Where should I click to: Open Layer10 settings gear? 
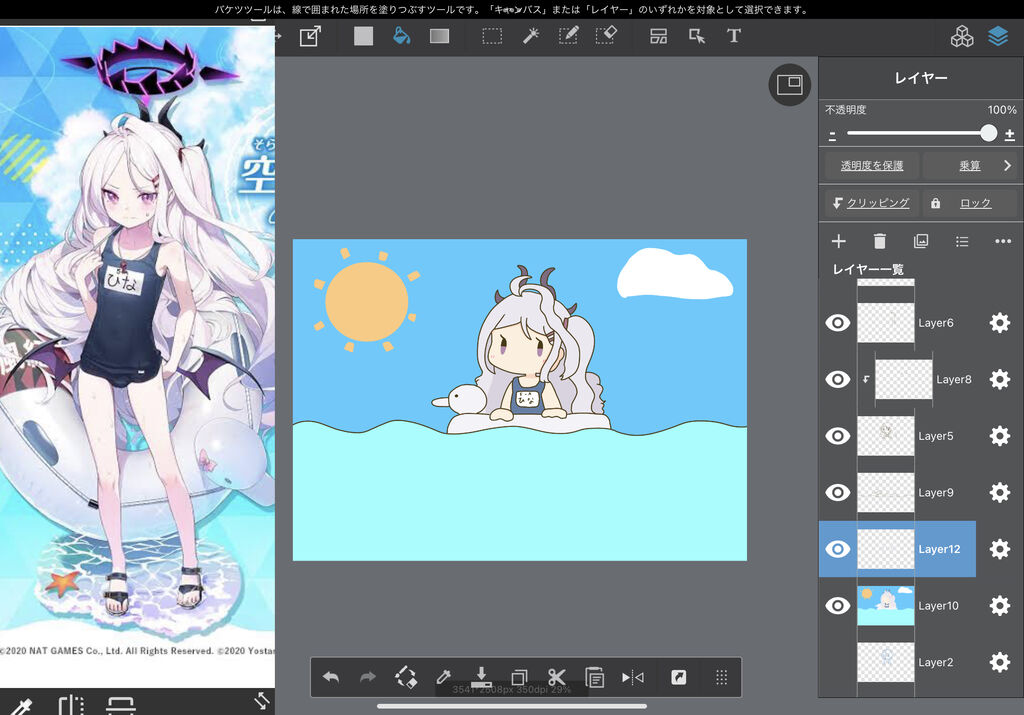point(1000,605)
